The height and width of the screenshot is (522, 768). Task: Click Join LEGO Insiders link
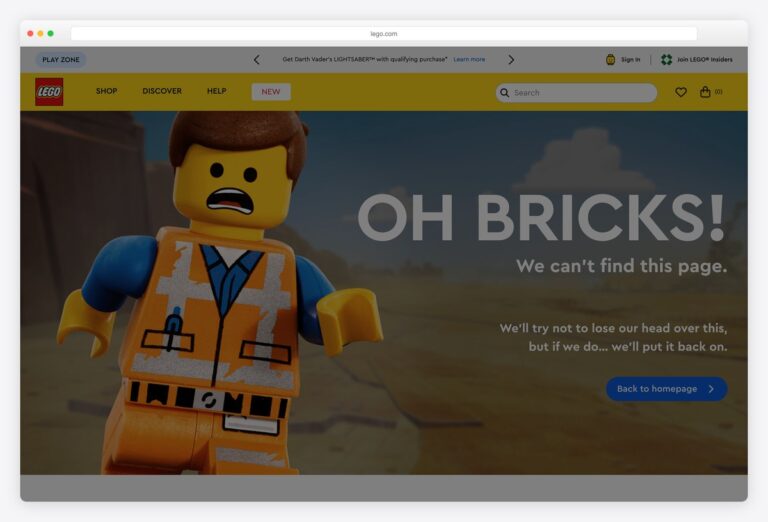[705, 60]
